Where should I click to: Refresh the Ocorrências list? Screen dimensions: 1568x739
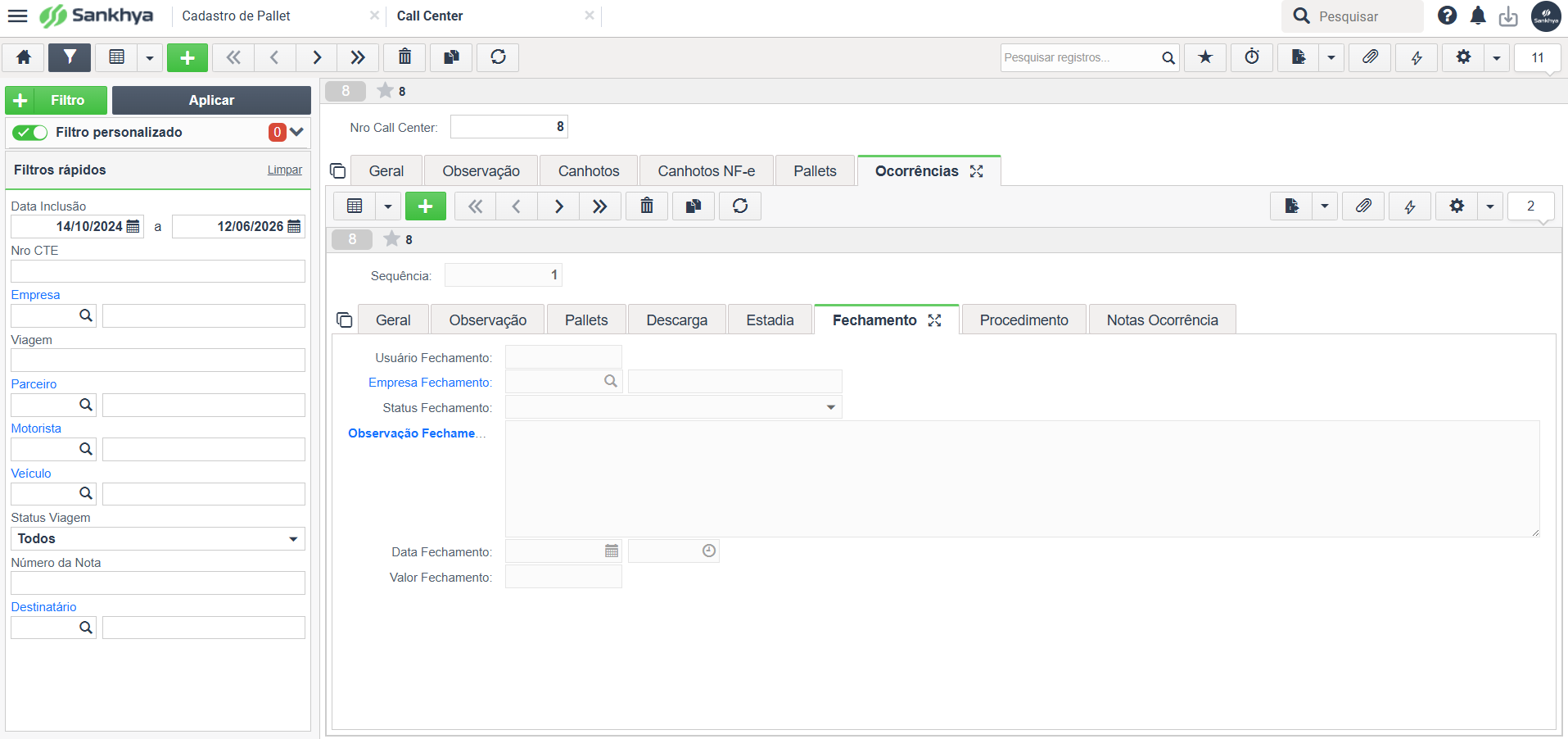click(x=740, y=206)
